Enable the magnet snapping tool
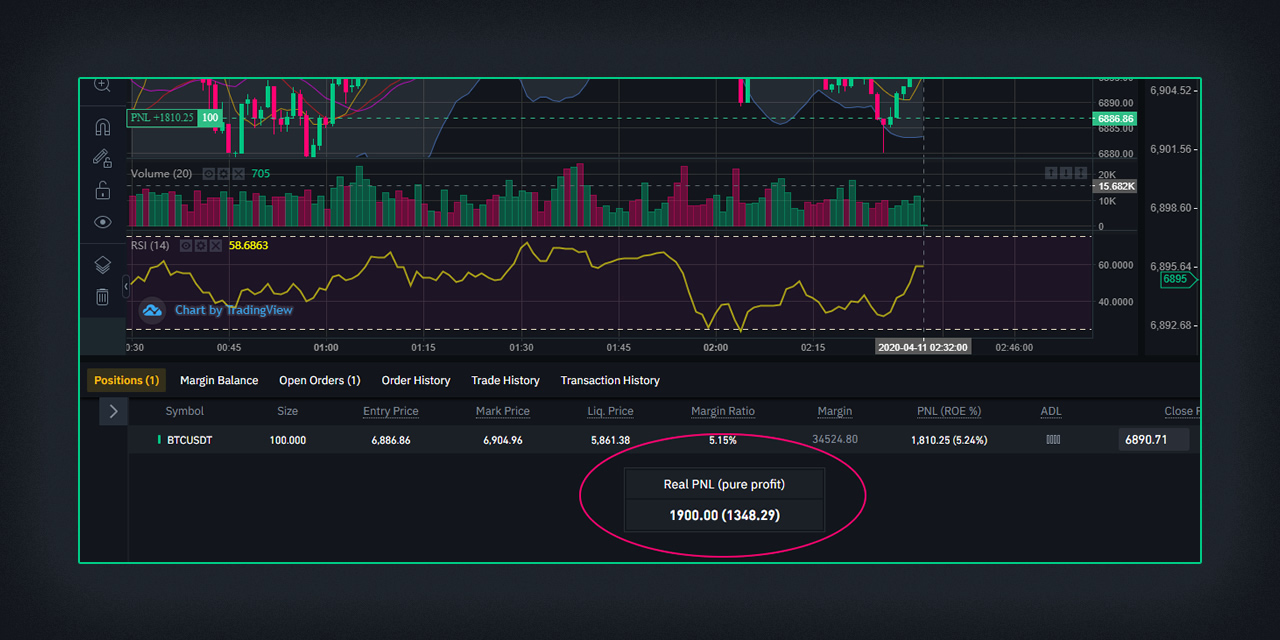 pos(102,127)
